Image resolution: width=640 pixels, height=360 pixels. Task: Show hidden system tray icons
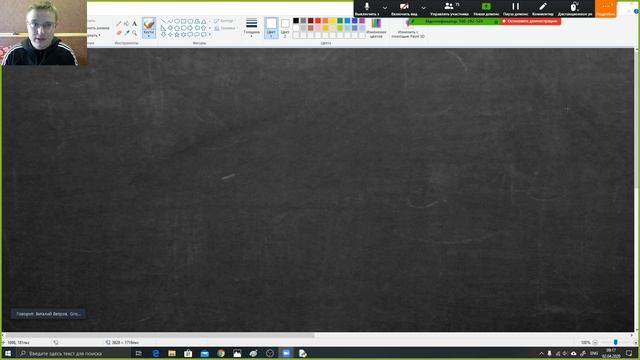(x=541, y=353)
